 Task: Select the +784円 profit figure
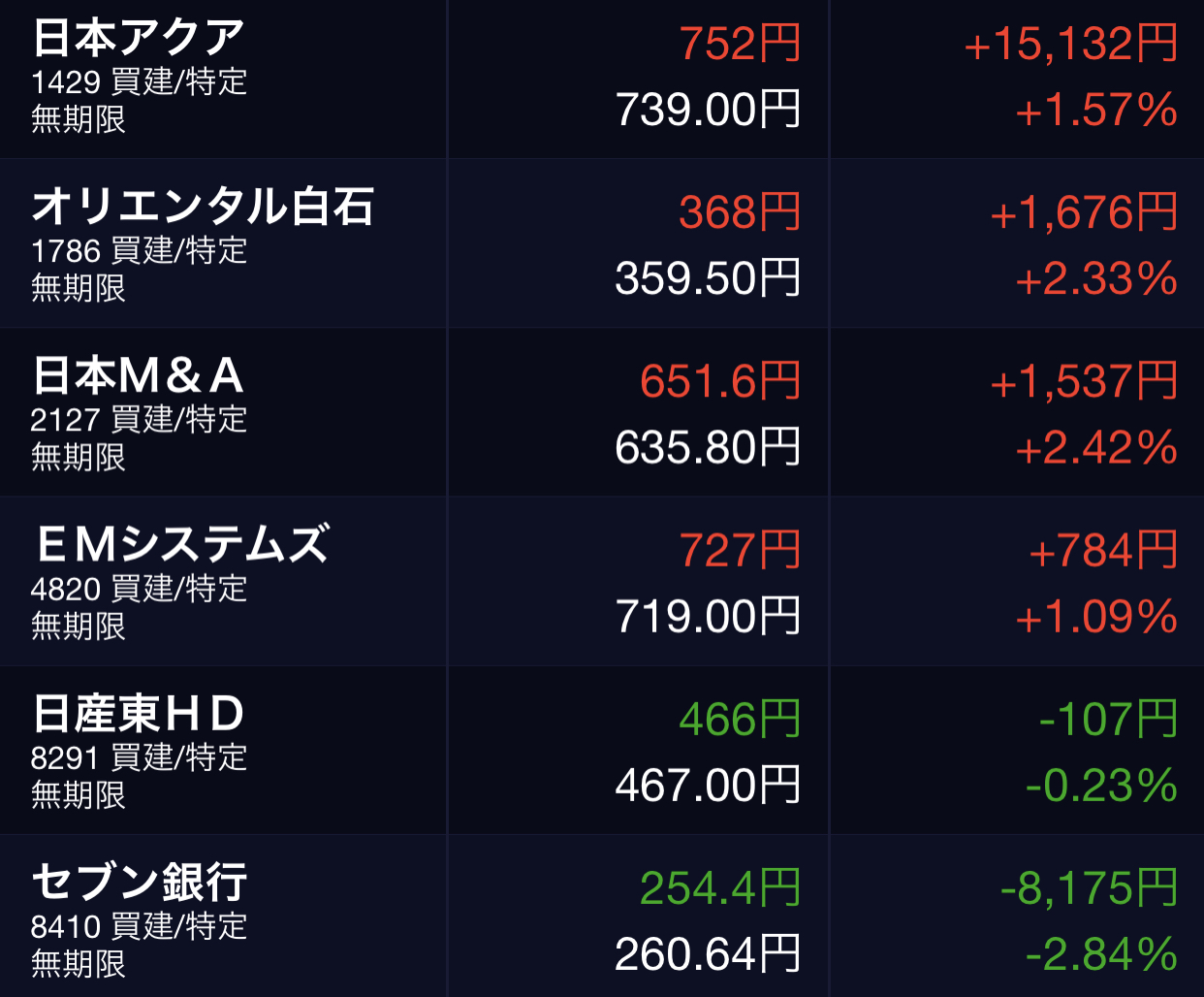(1103, 550)
